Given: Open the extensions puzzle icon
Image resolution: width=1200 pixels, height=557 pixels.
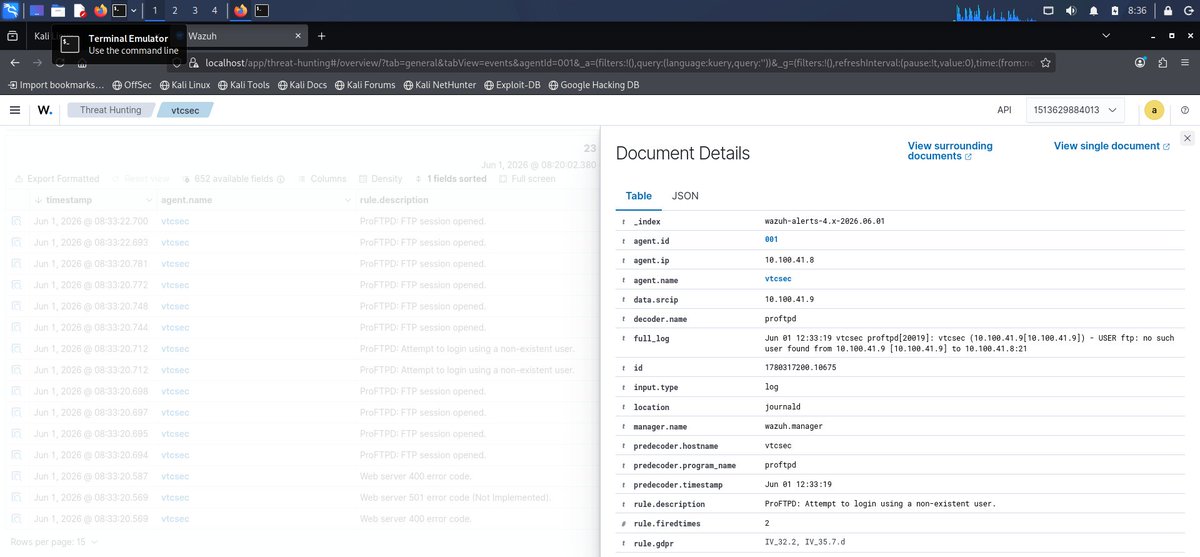Looking at the screenshot, I should tap(1162, 62).
